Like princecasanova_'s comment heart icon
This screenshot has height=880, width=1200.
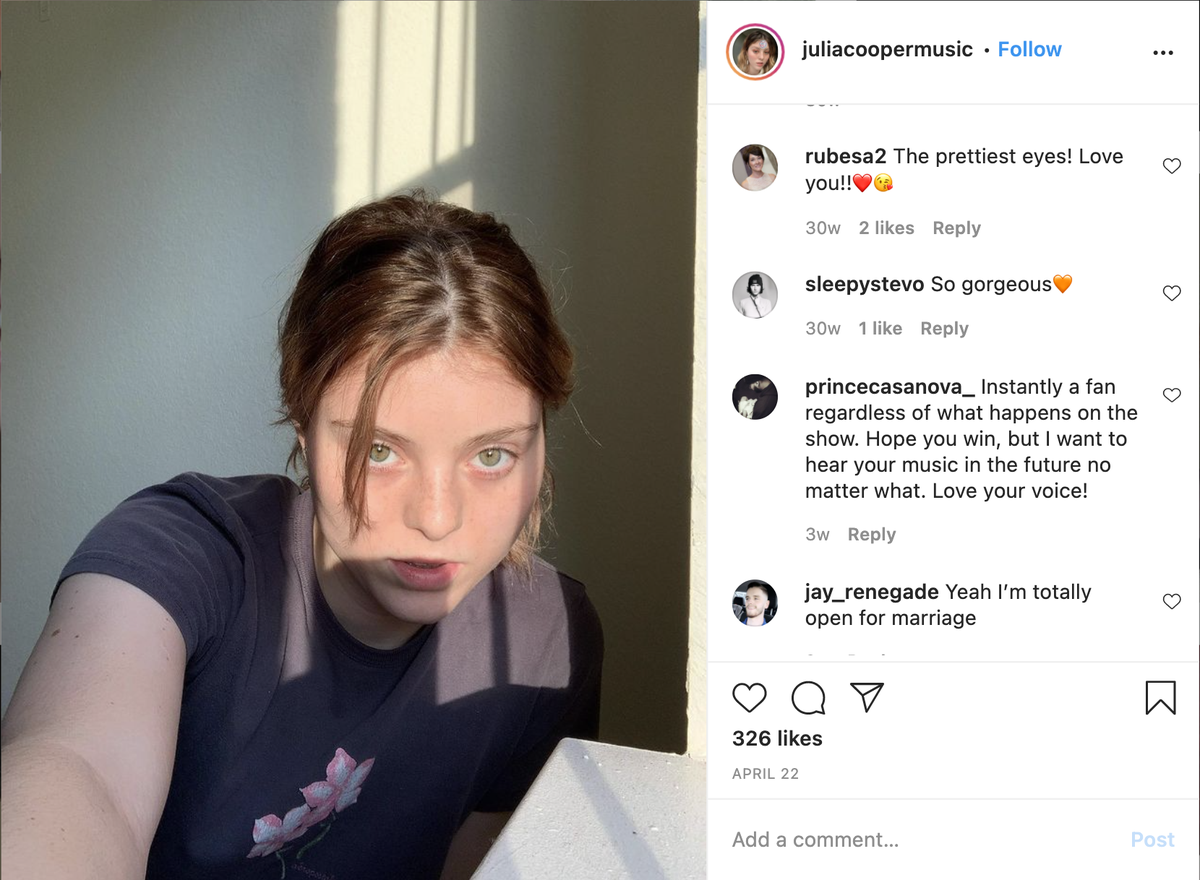coord(1172,395)
